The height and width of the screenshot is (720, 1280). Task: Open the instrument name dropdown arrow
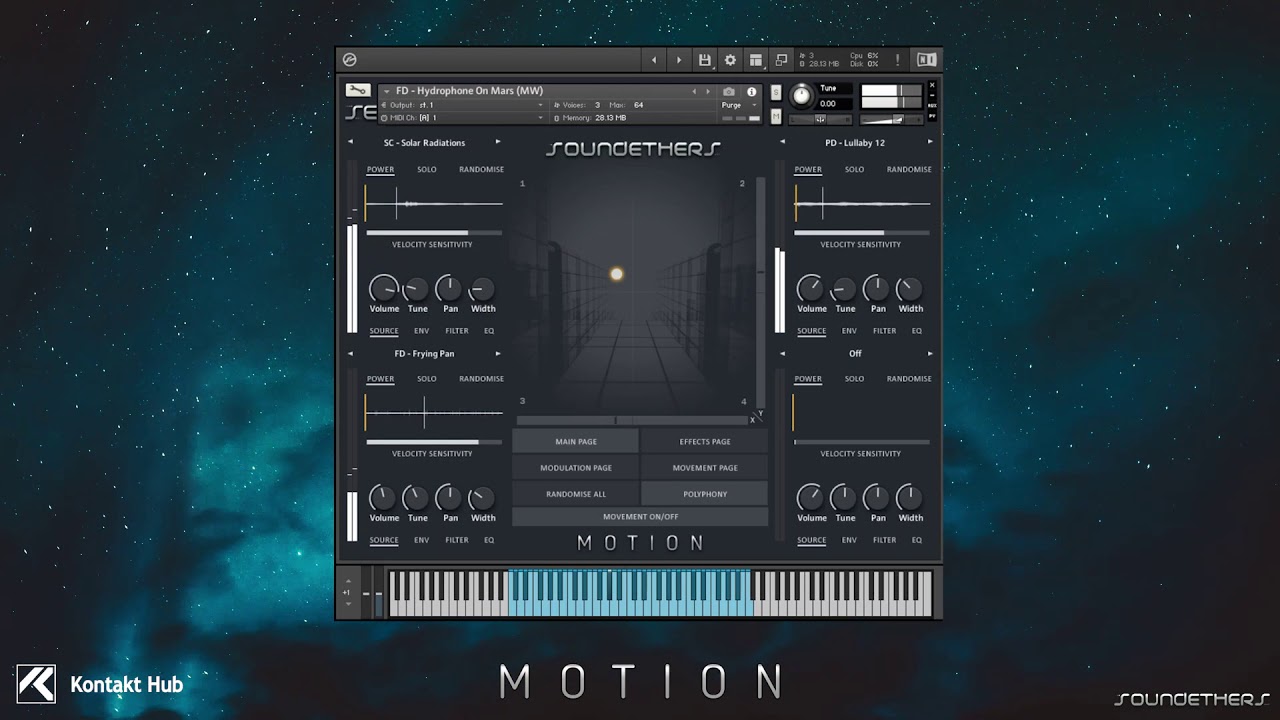[387, 91]
